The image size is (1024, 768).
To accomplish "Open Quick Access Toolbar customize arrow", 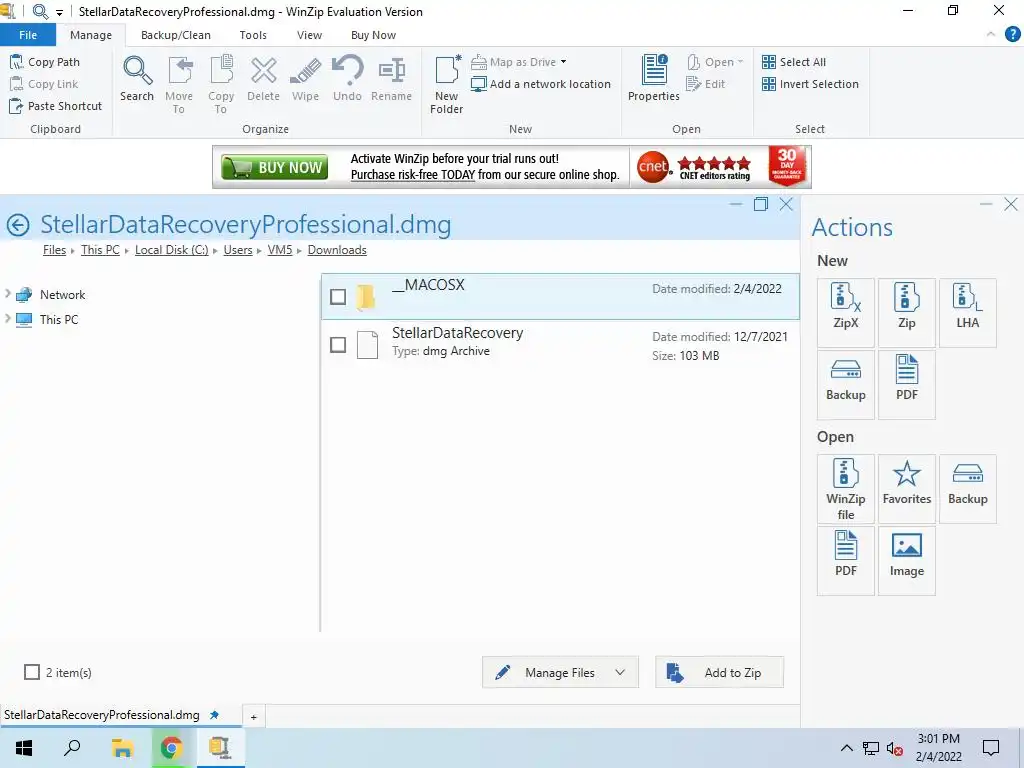I will coord(59,12).
